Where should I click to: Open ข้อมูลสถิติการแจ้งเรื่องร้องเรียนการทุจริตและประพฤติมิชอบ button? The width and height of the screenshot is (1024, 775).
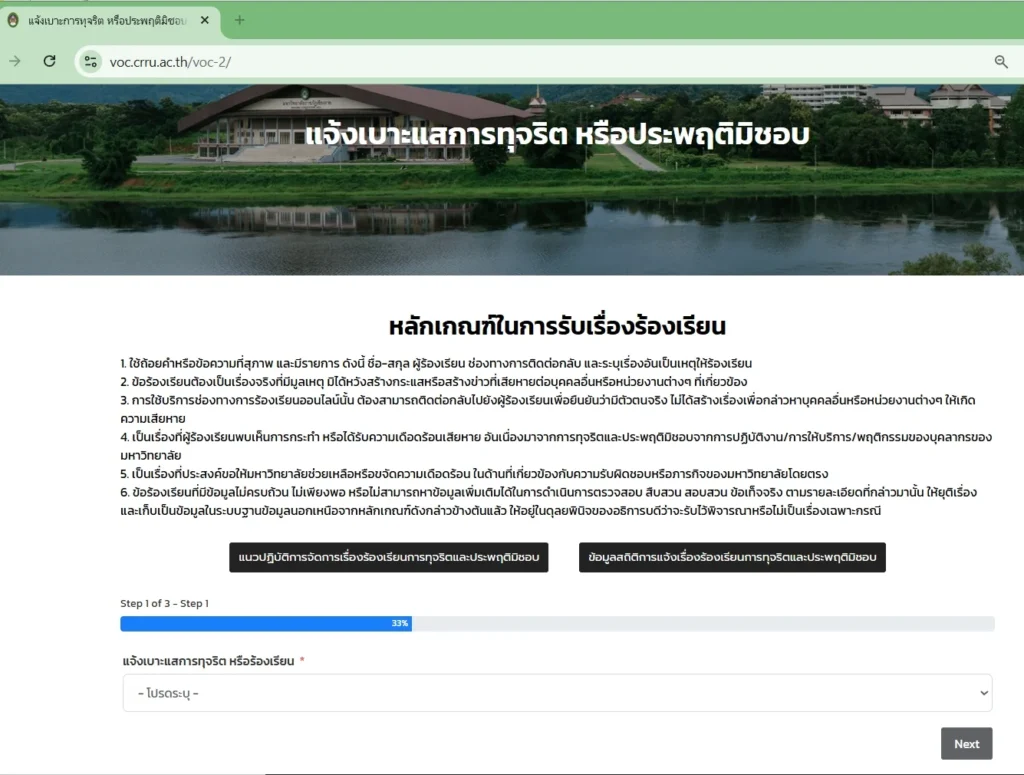[x=733, y=557]
